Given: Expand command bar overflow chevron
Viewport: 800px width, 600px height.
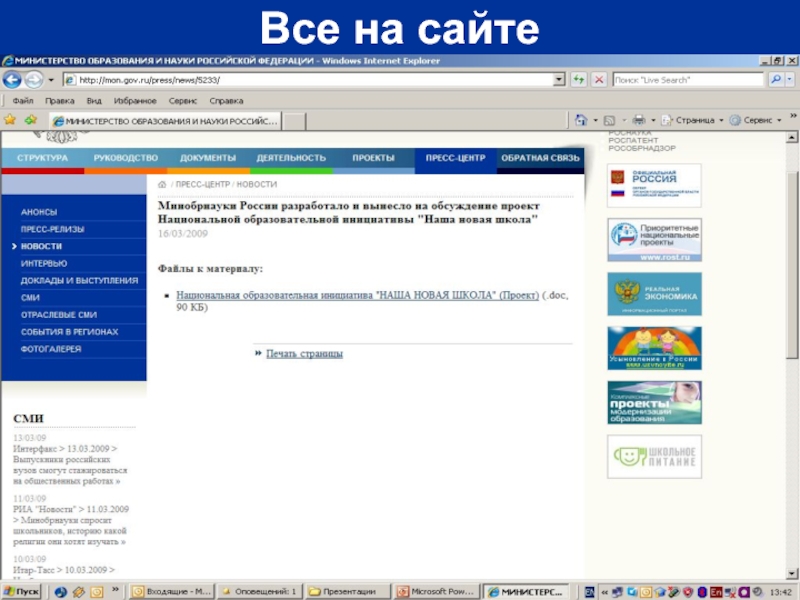Looking at the screenshot, I should [x=793, y=116].
